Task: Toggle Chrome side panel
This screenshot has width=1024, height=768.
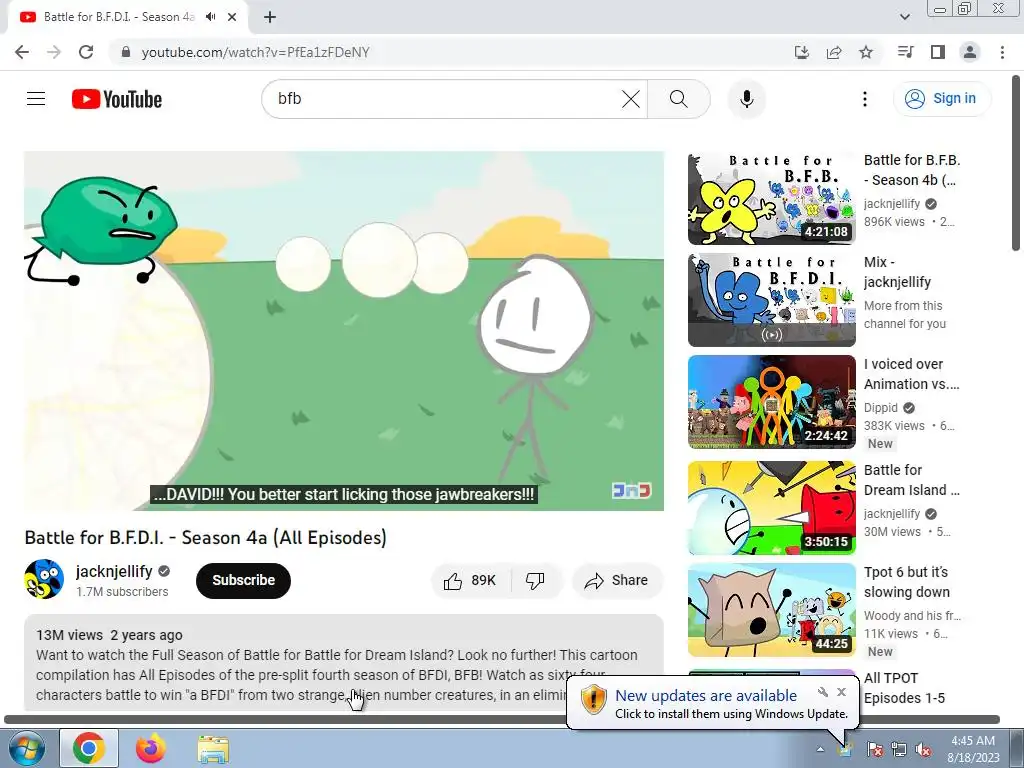Action: (x=938, y=52)
